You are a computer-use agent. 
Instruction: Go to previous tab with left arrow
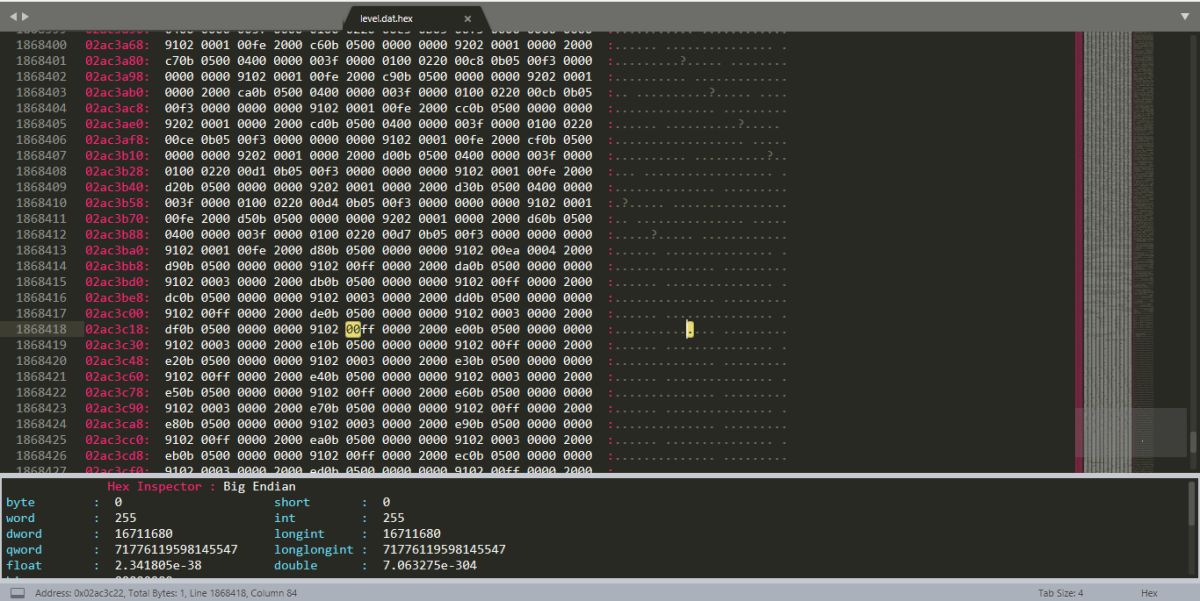pos(13,16)
